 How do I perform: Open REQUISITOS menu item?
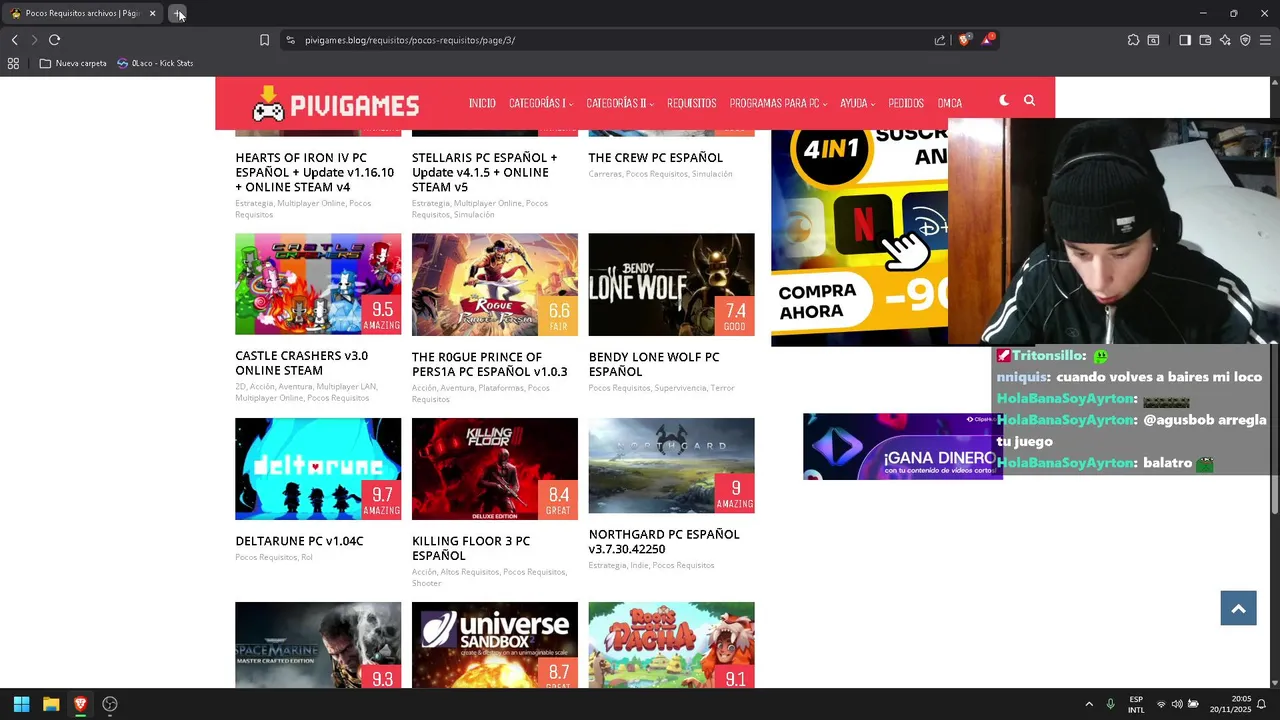[x=692, y=103]
